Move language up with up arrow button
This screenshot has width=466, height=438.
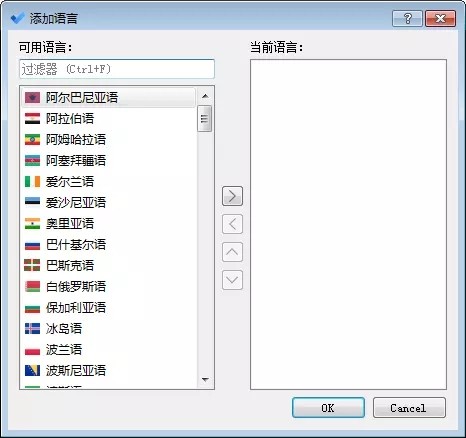coord(232,252)
